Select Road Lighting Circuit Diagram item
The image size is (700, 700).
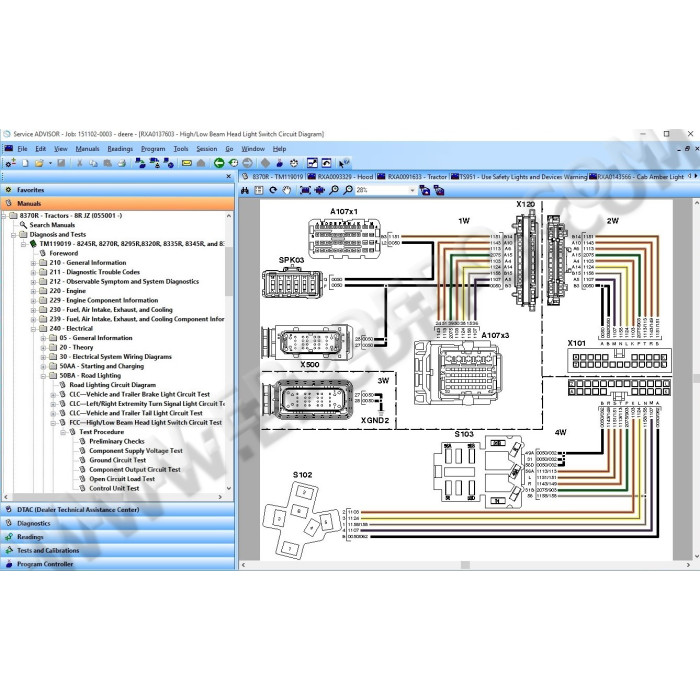112,385
